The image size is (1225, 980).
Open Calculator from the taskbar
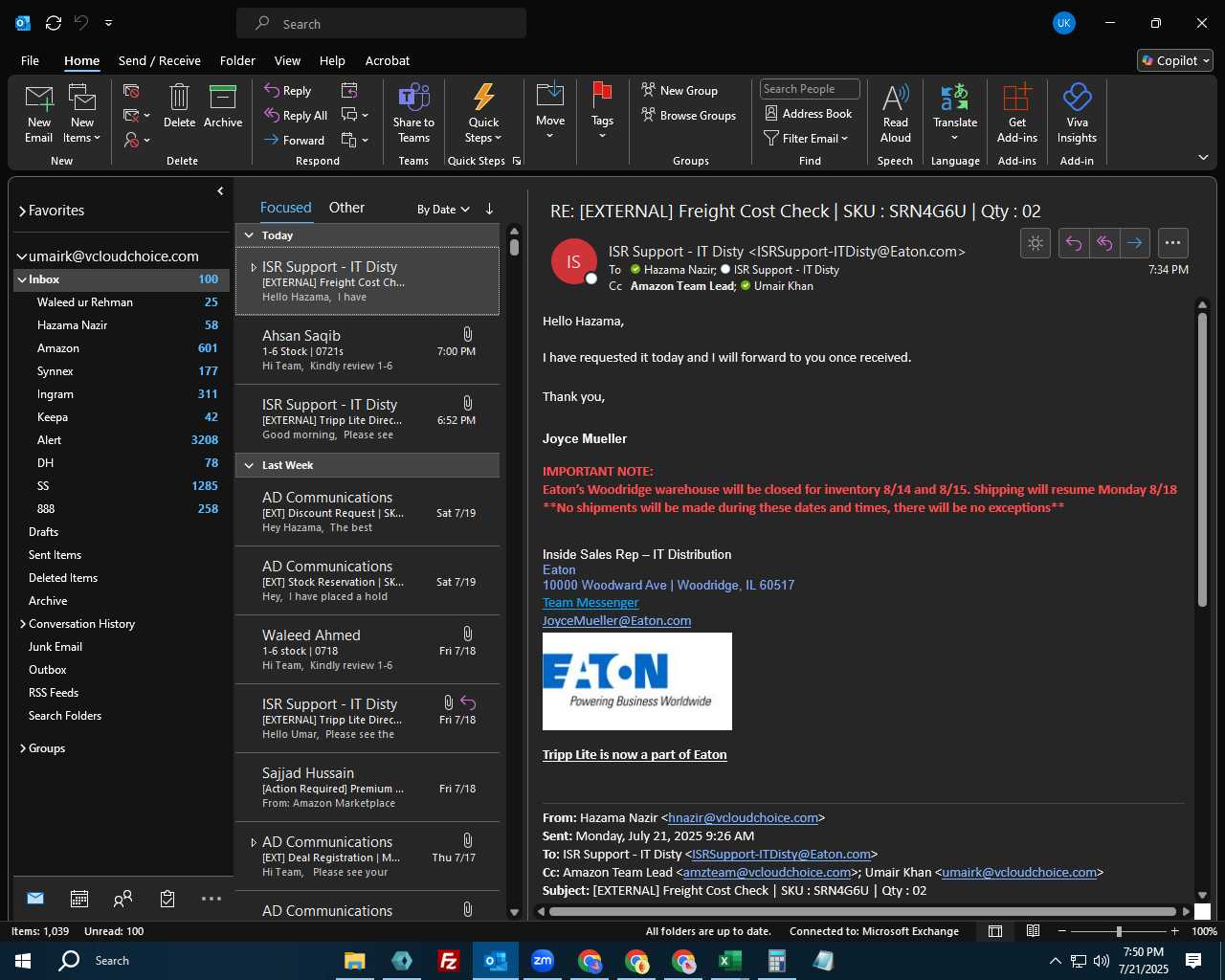click(777, 961)
